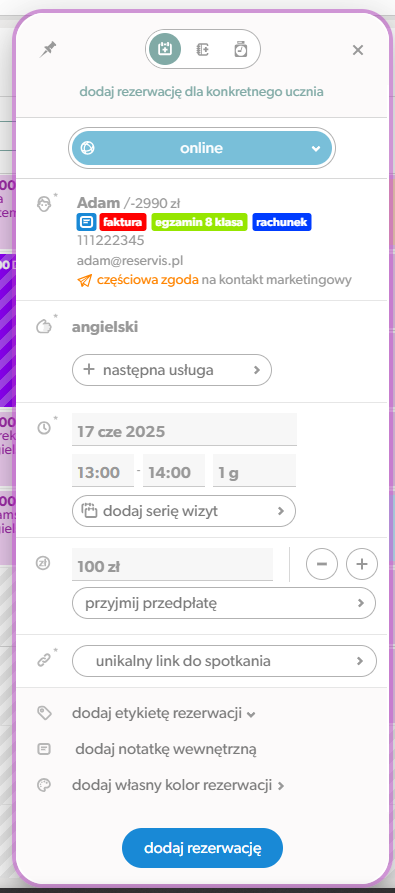
Task: Open częściowa zgoda marketing consent link
Action: pyautogui.click(x=148, y=280)
